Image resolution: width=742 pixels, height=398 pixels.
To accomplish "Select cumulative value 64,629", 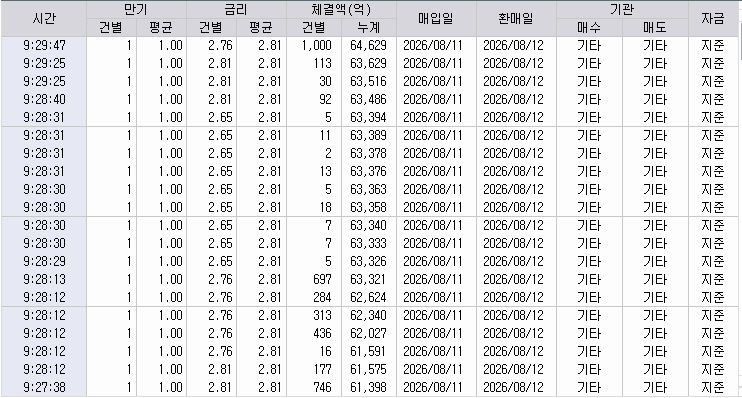I will click(x=368, y=45).
